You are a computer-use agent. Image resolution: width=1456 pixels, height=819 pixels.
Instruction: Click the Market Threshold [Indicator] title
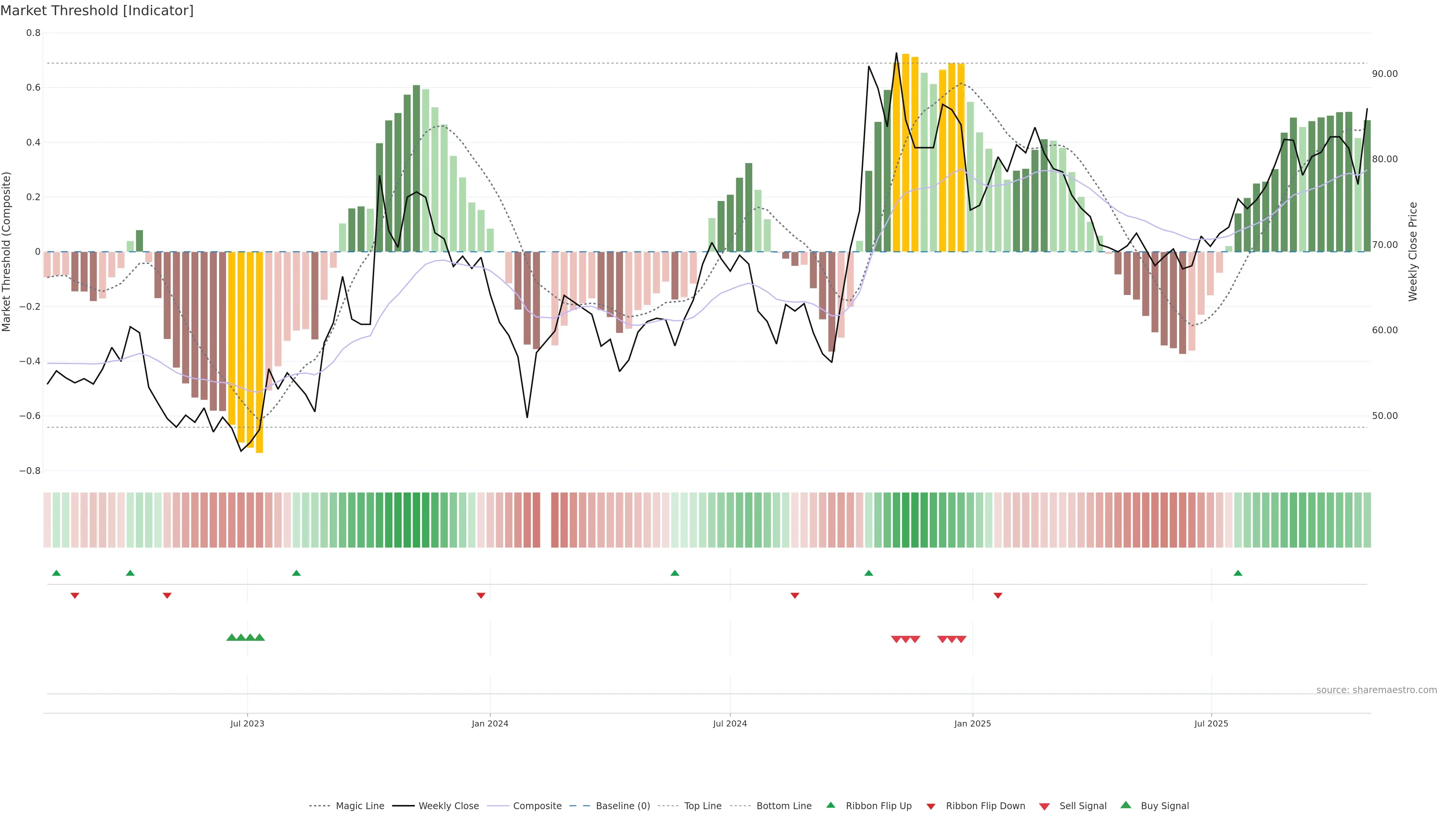pyautogui.click(x=97, y=11)
